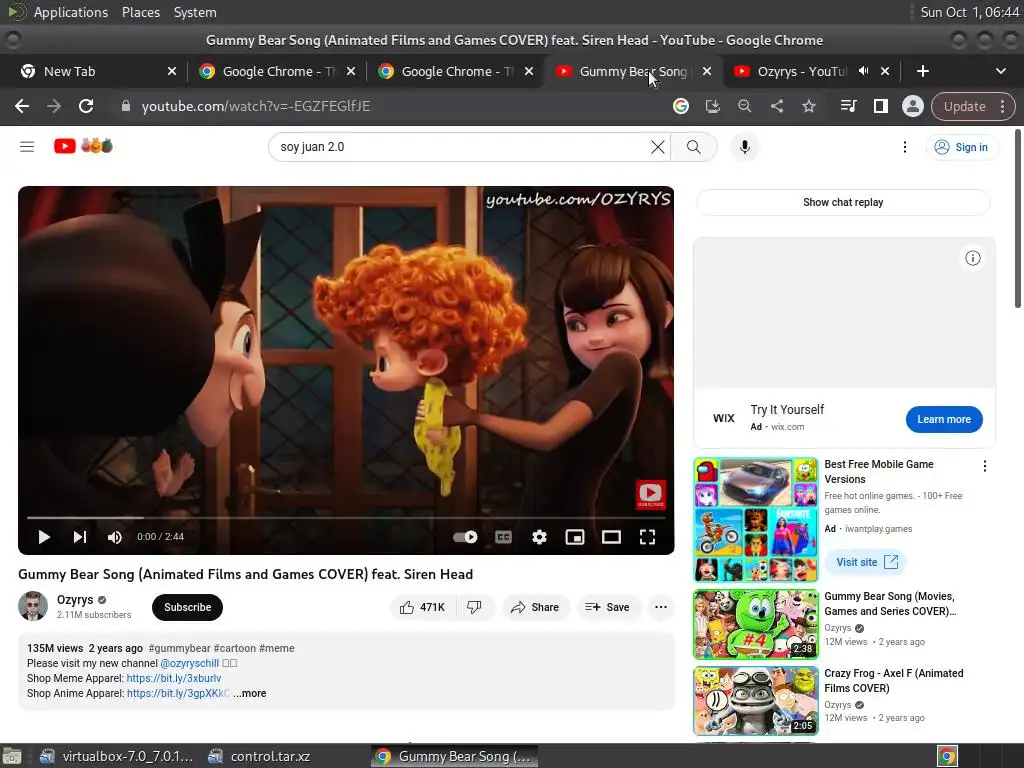Image resolution: width=1024 pixels, height=768 pixels.
Task: Install page via download icon in omnibox
Action: [712, 106]
